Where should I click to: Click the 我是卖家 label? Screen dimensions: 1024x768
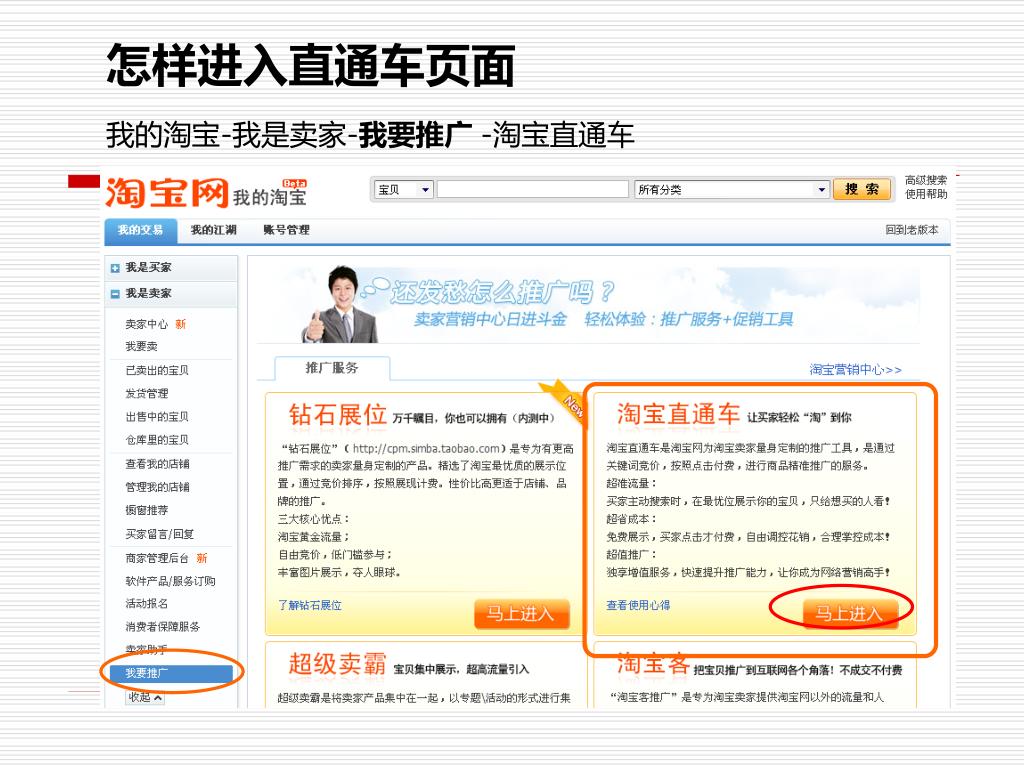(148, 294)
